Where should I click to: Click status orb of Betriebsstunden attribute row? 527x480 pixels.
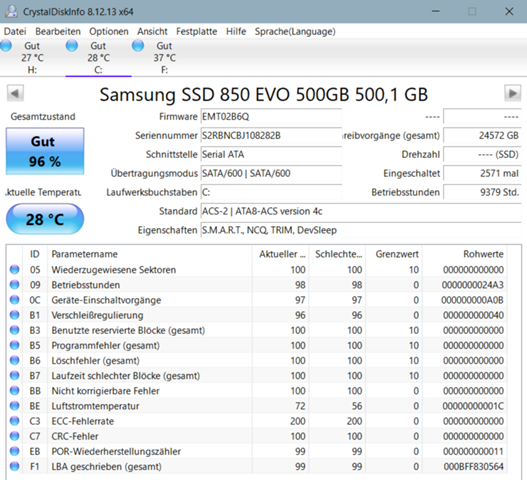(14, 285)
